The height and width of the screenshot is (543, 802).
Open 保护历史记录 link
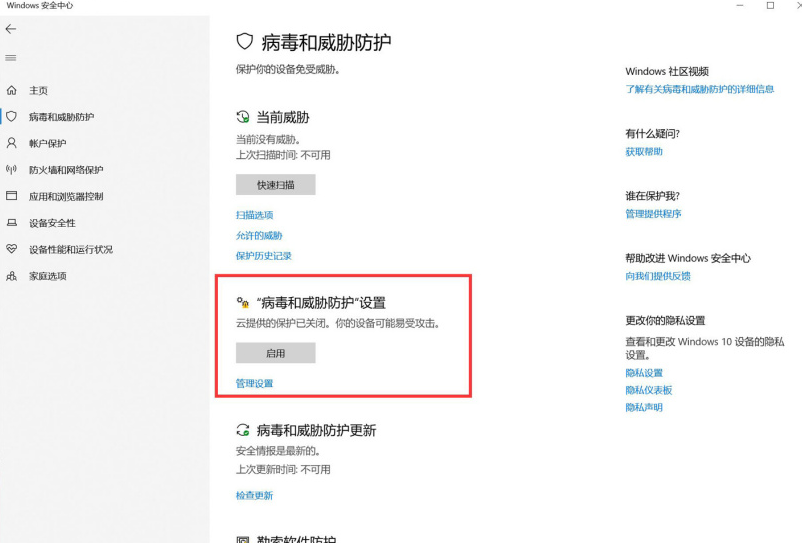(263, 256)
